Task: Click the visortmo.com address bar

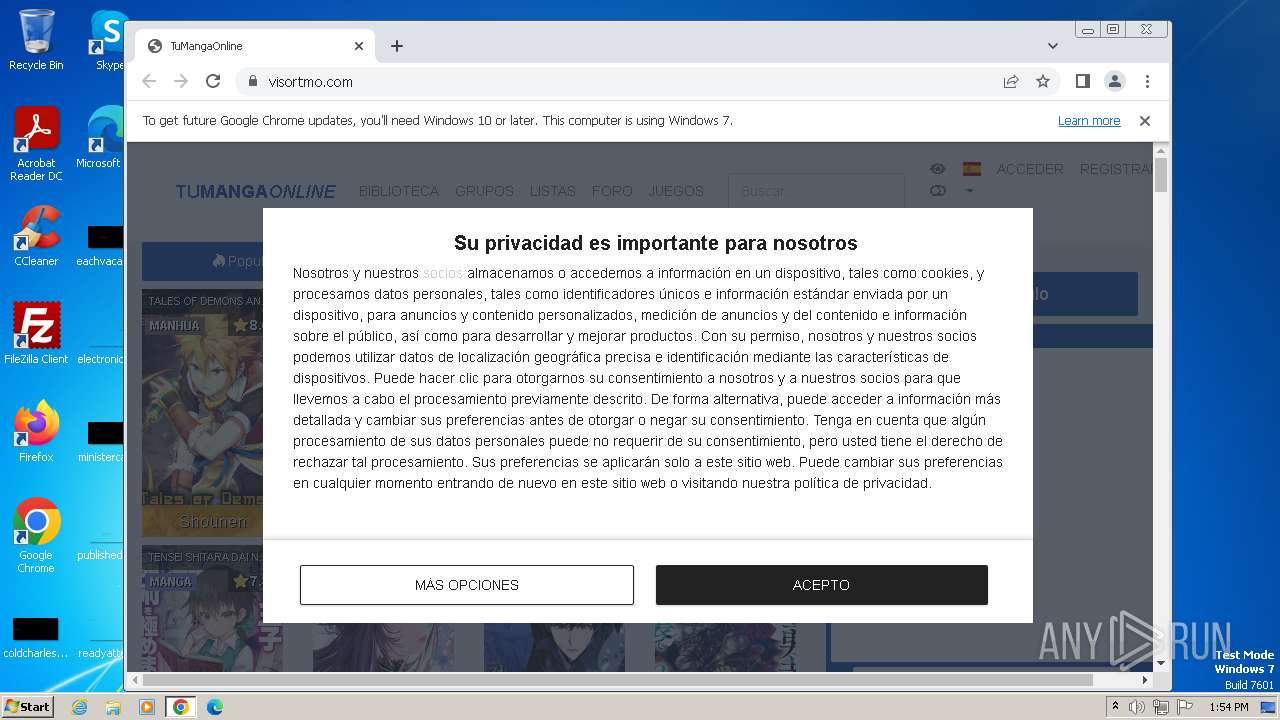Action: point(620,82)
